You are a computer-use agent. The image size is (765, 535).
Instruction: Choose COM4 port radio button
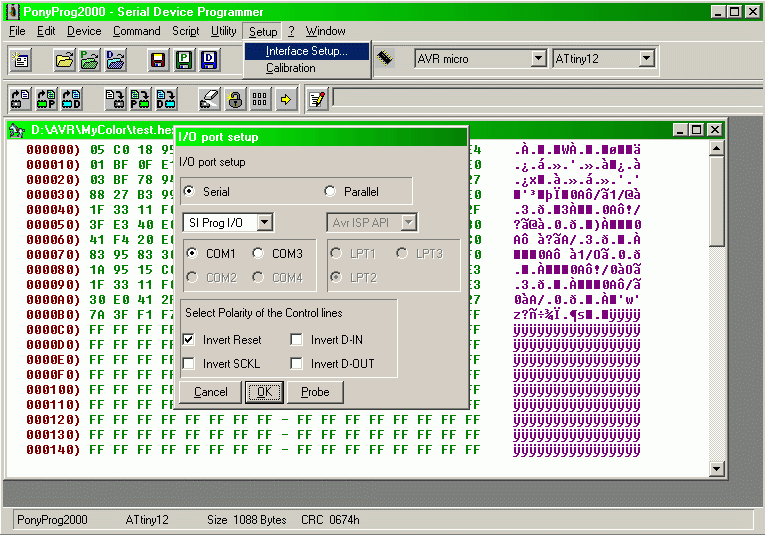[258, 277]
